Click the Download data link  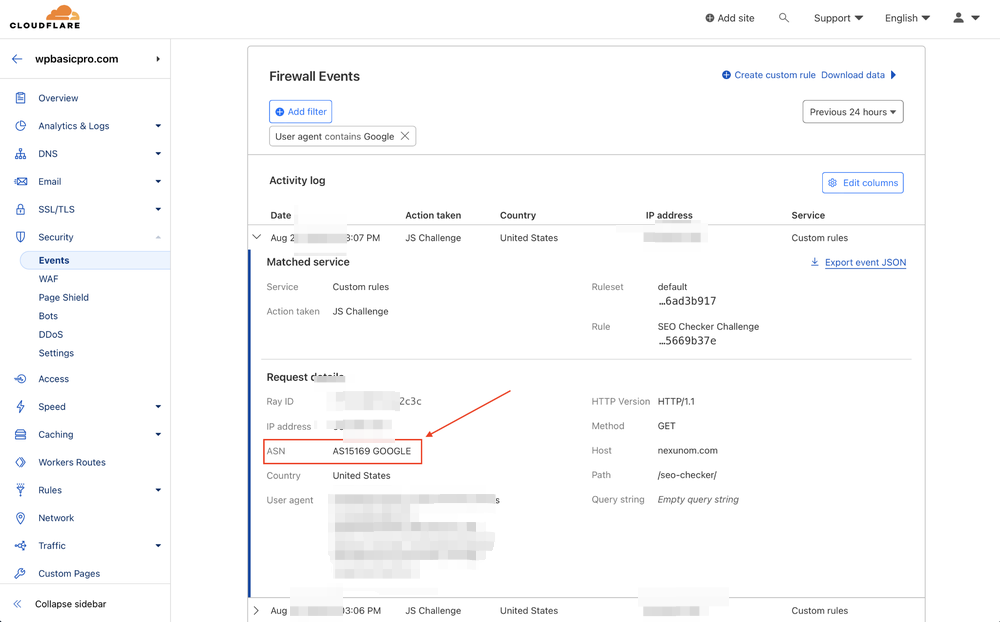[853, 75]
